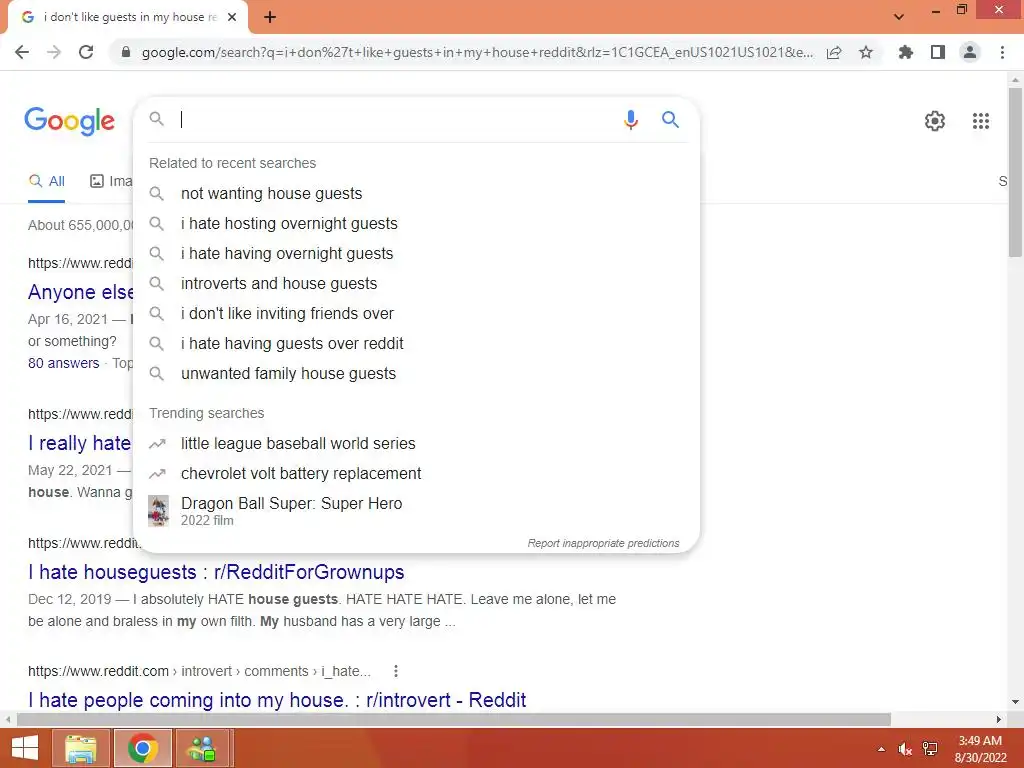Click the padlock site info icon

pyautogui.click(x=126, y=52)
